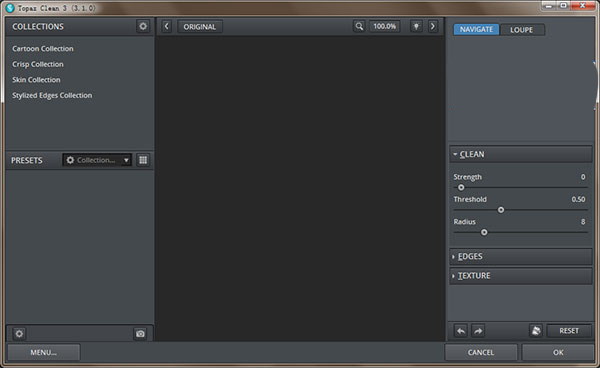
Task: Switch to the LOUPE tab
Action: tap(522, 29)
